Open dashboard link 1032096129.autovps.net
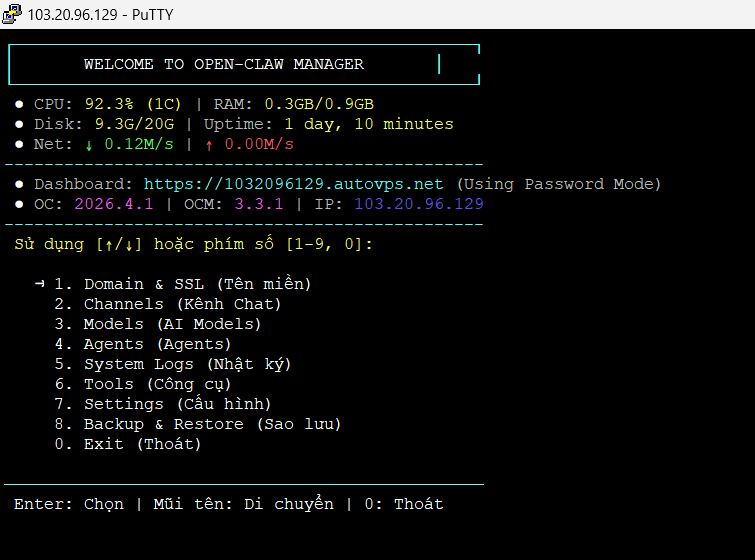Screen dimensions: 755x560 (293, 184)
